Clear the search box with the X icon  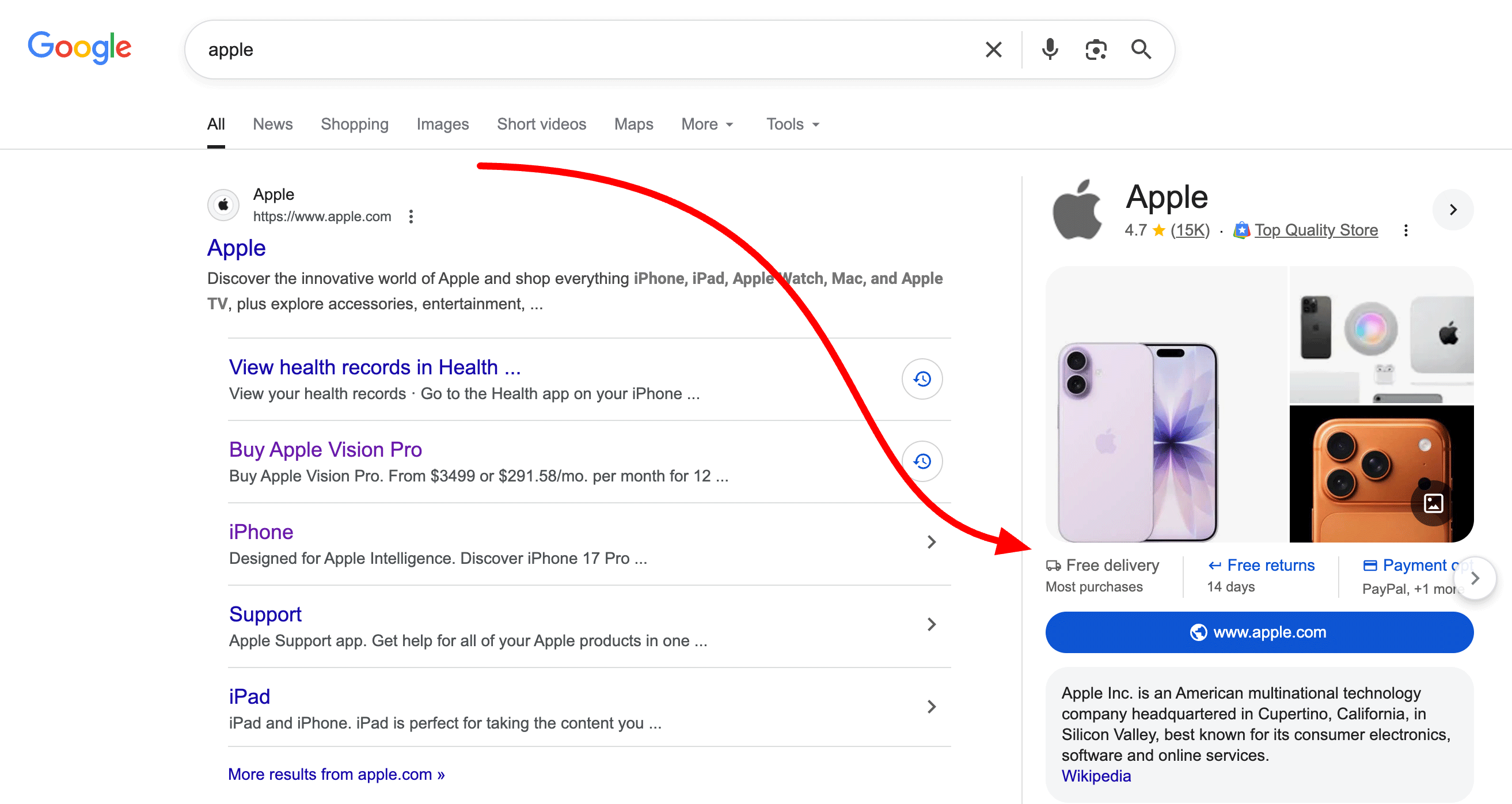pyautogui.click(x=993, y=50)
